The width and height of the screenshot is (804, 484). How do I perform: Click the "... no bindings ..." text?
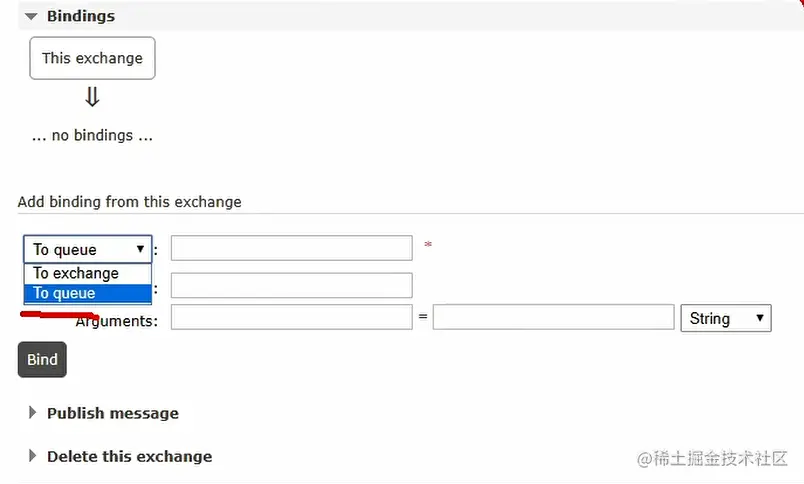click(x=92, y=135)
